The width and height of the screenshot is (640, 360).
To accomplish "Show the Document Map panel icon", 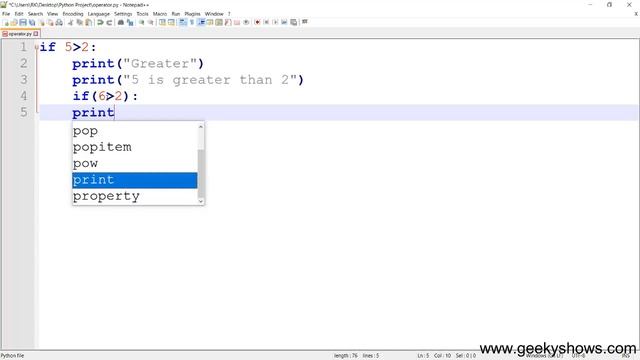I will (219, 22).
